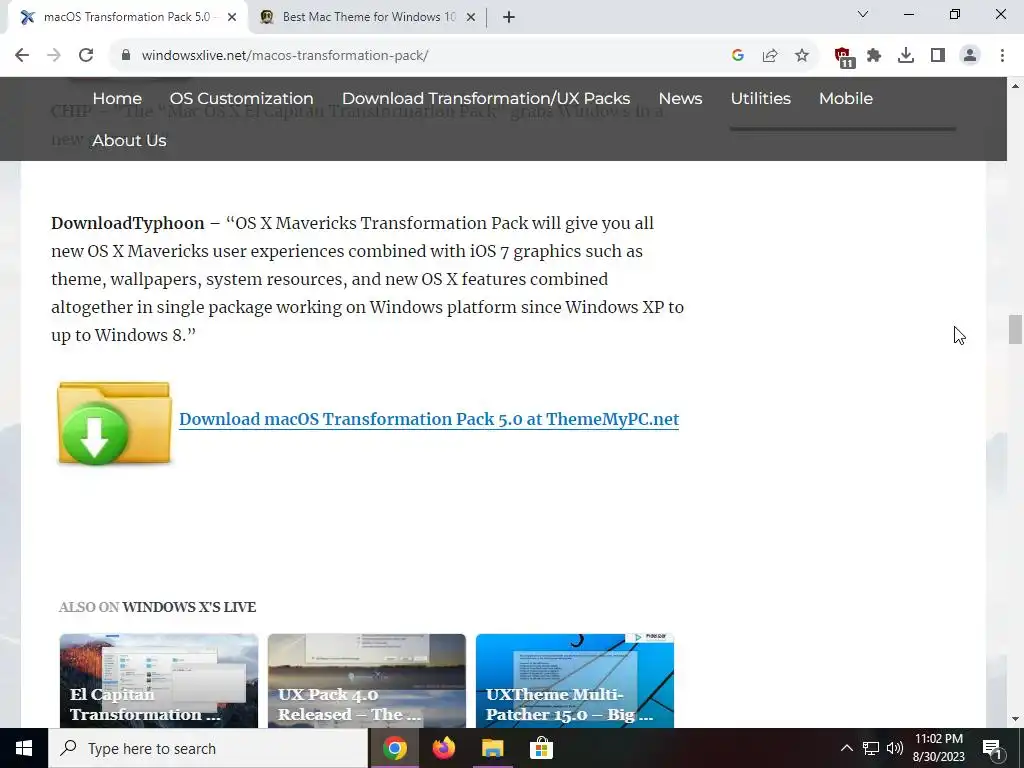The height and width of the screenshot is (768, 1024).
Task: Open Firefox from the taskbar
Action: click(x=443, y=748)
